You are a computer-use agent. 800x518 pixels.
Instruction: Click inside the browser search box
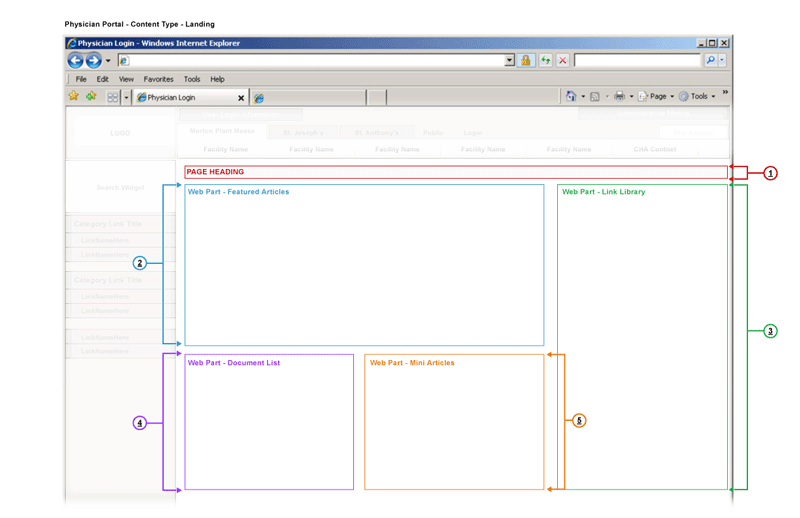coord(637,60)
